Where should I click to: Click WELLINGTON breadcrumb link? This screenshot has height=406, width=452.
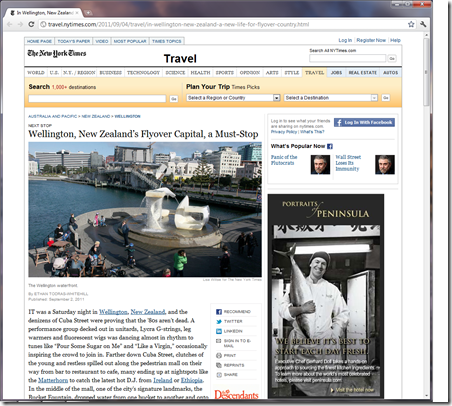[x=127, y=116]
